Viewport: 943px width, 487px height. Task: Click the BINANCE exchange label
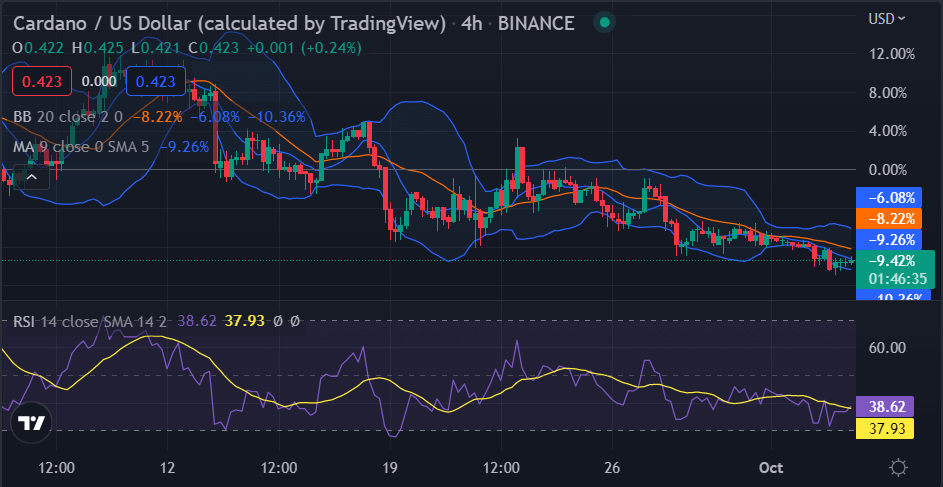[535, 23]
